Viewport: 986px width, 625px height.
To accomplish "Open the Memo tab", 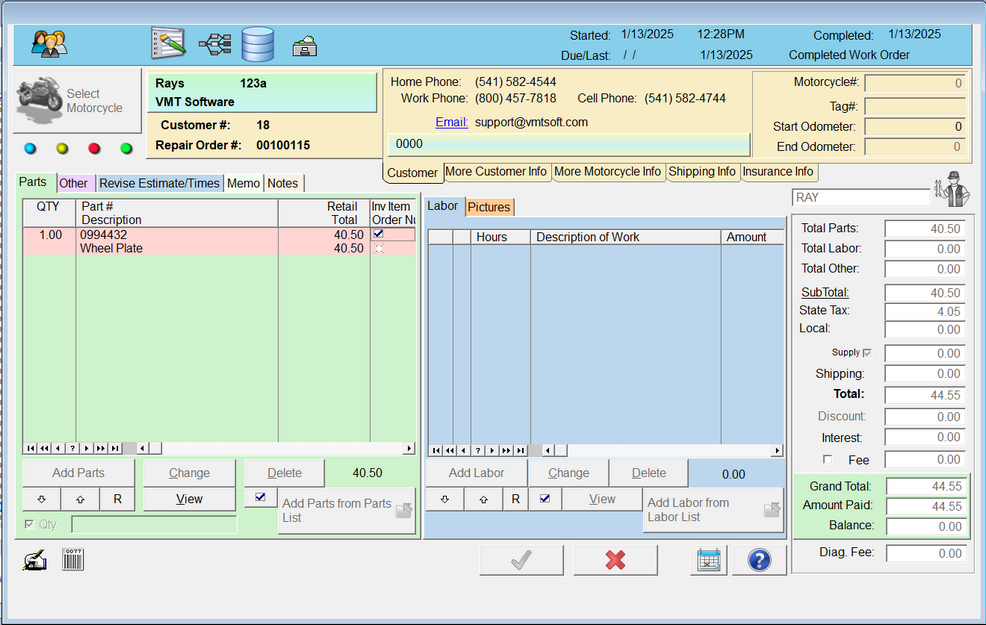I will pos(243,184).
